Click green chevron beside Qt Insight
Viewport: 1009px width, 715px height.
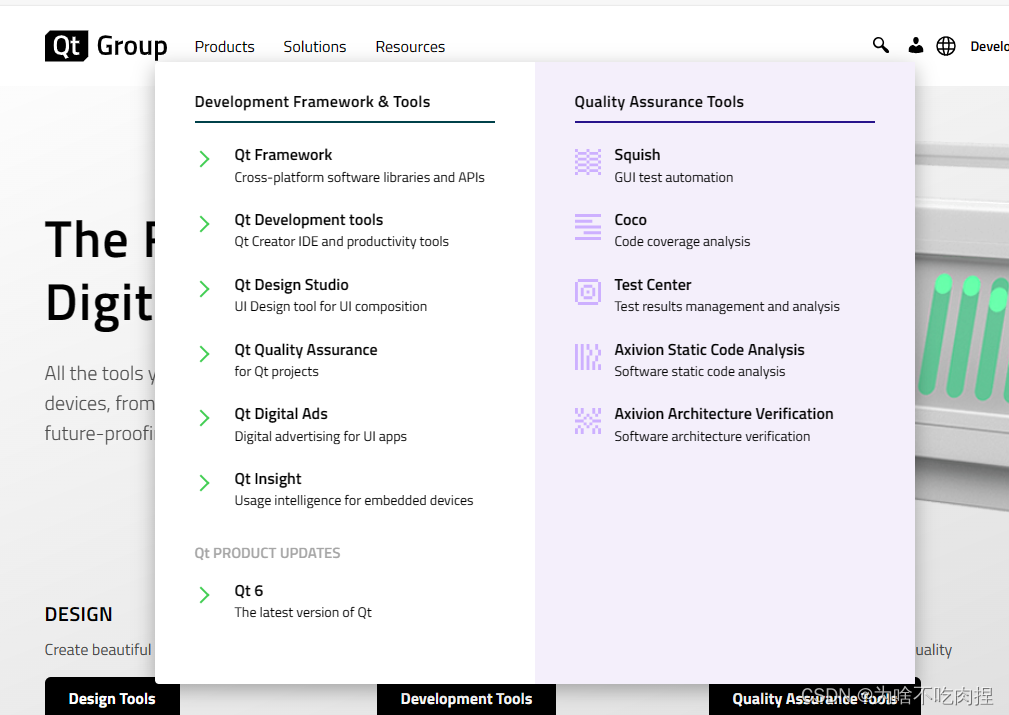point(204,483)
